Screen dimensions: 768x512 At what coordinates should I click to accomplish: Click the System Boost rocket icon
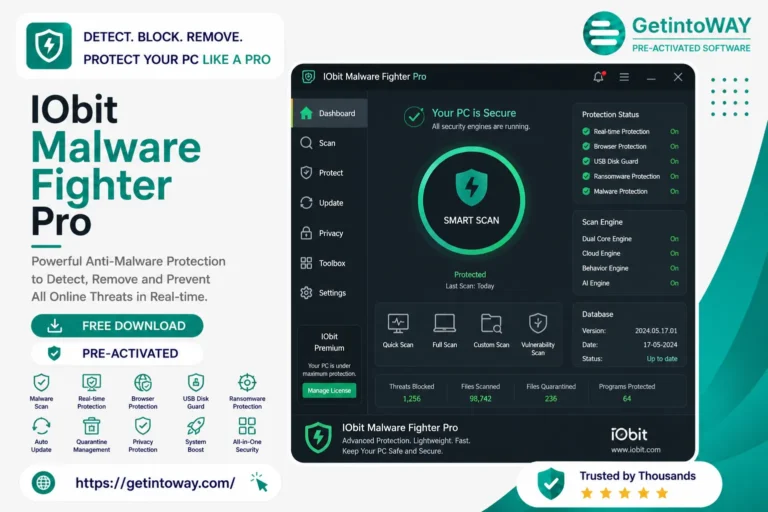196,426
